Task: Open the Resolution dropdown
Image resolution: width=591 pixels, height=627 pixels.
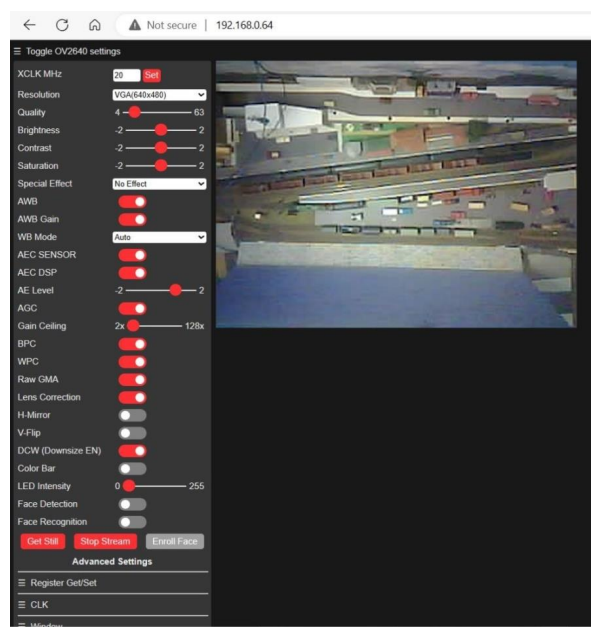Action: click(159, 95)
